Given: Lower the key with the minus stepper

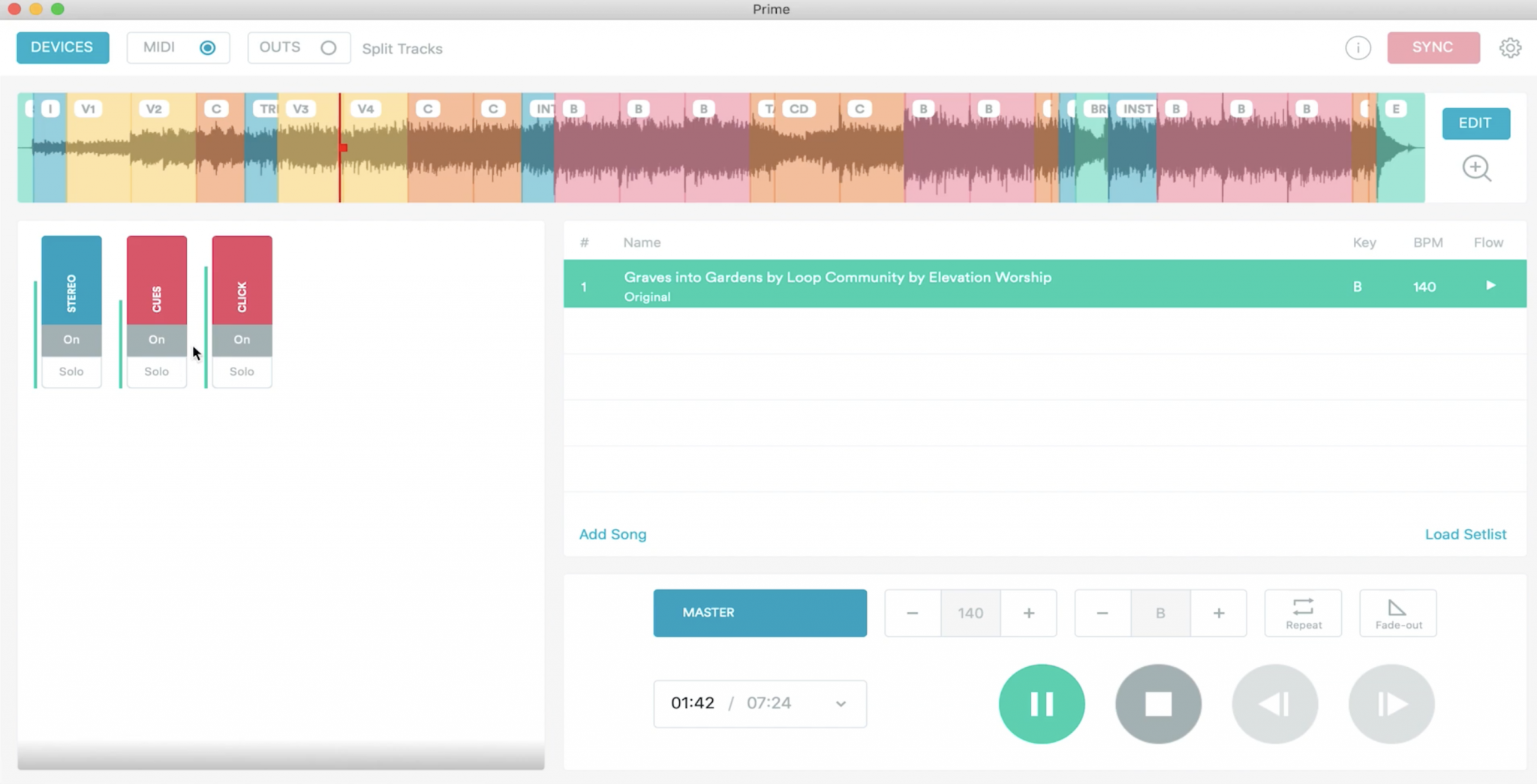Looking at the screenshot, I should [1101, 612].
